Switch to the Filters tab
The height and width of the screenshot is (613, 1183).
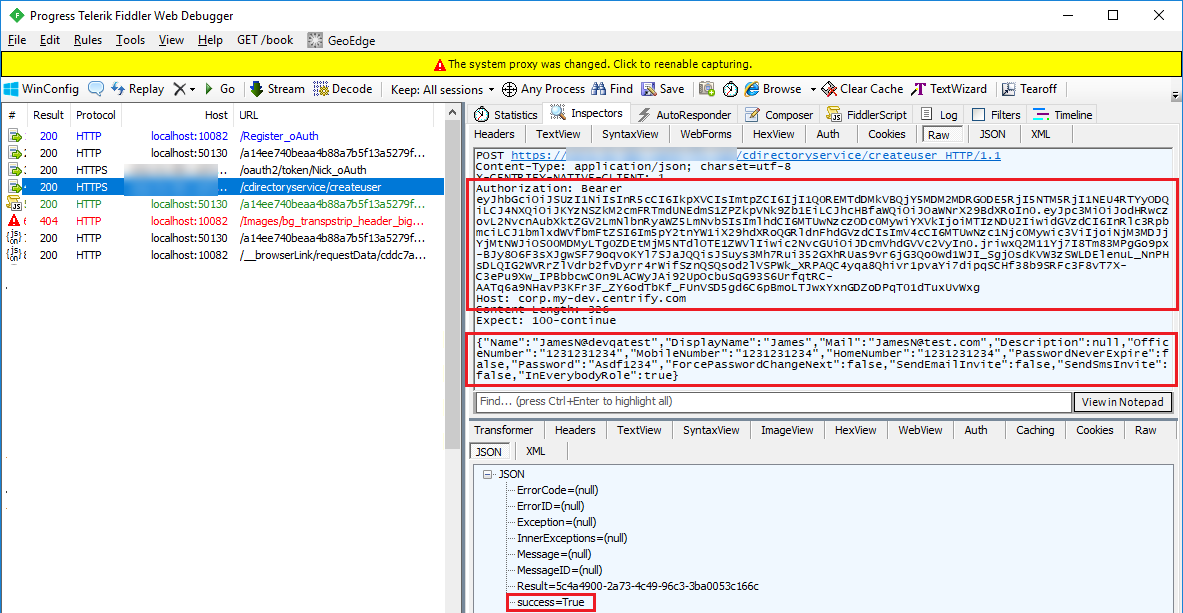click(996, 115)
